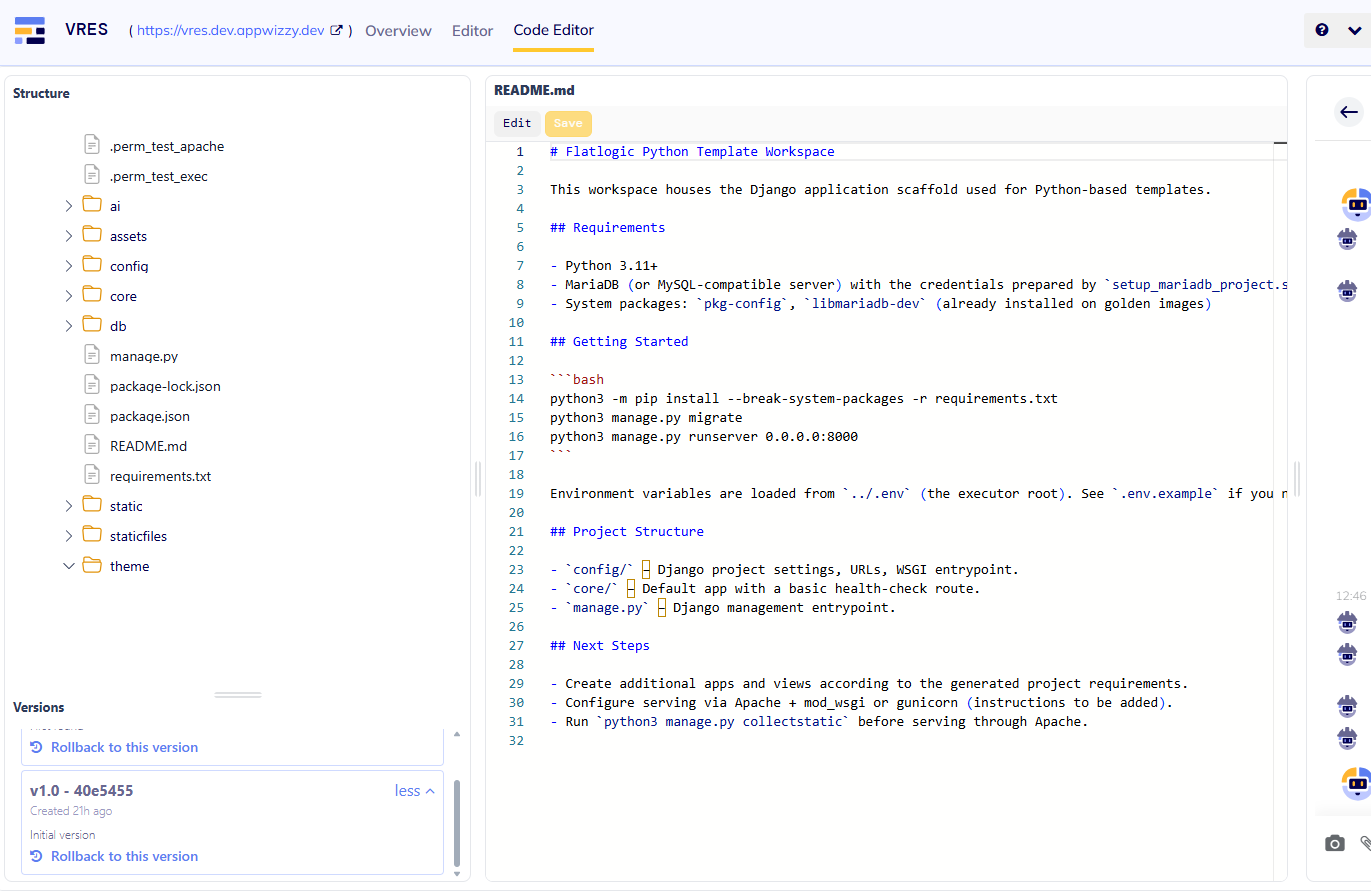The height and width of the screenshot is (892, 1371).
Task: Open the help question mark menu
Action: click(x=1322, y=30)
